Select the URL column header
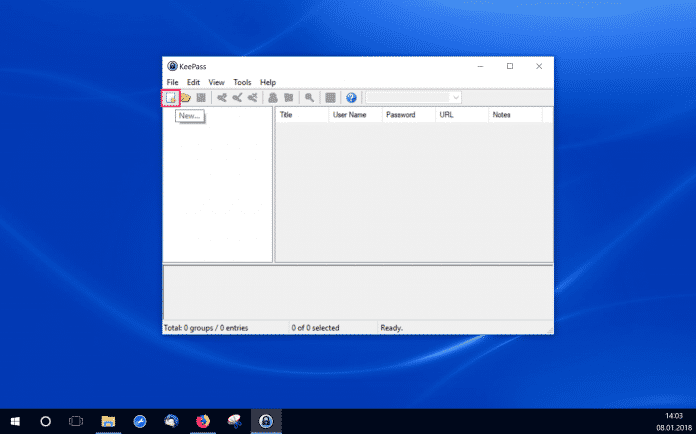The height and width of the screenshot is (434, 696). point(460,115)
